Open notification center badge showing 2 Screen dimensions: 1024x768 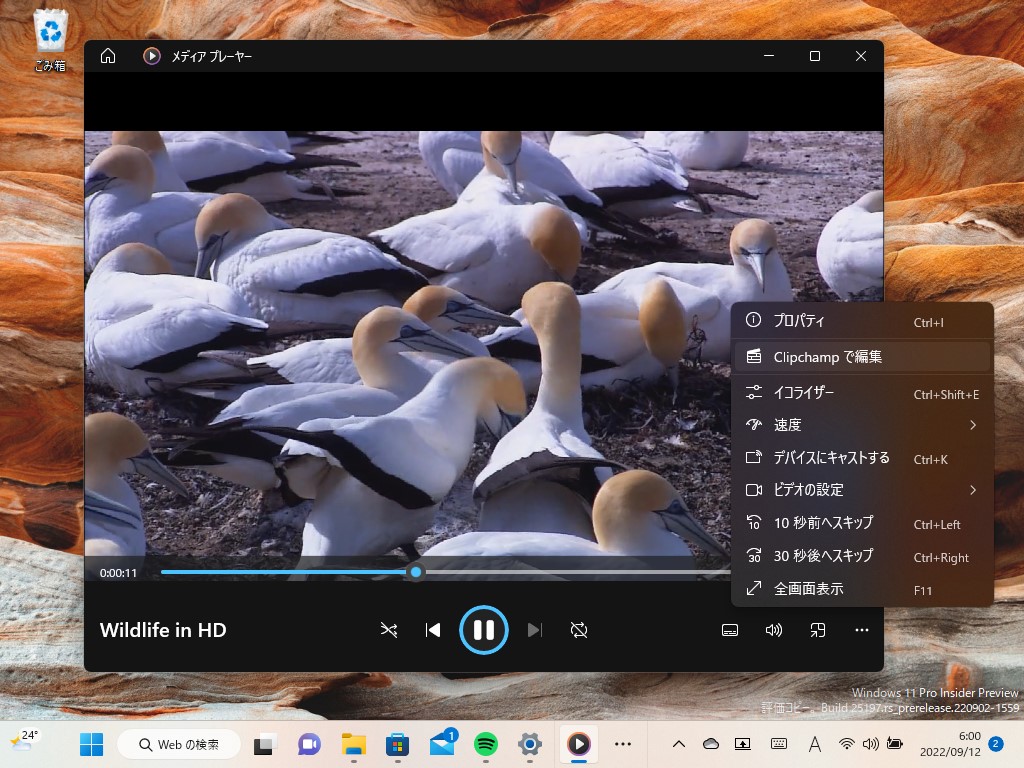996,744
